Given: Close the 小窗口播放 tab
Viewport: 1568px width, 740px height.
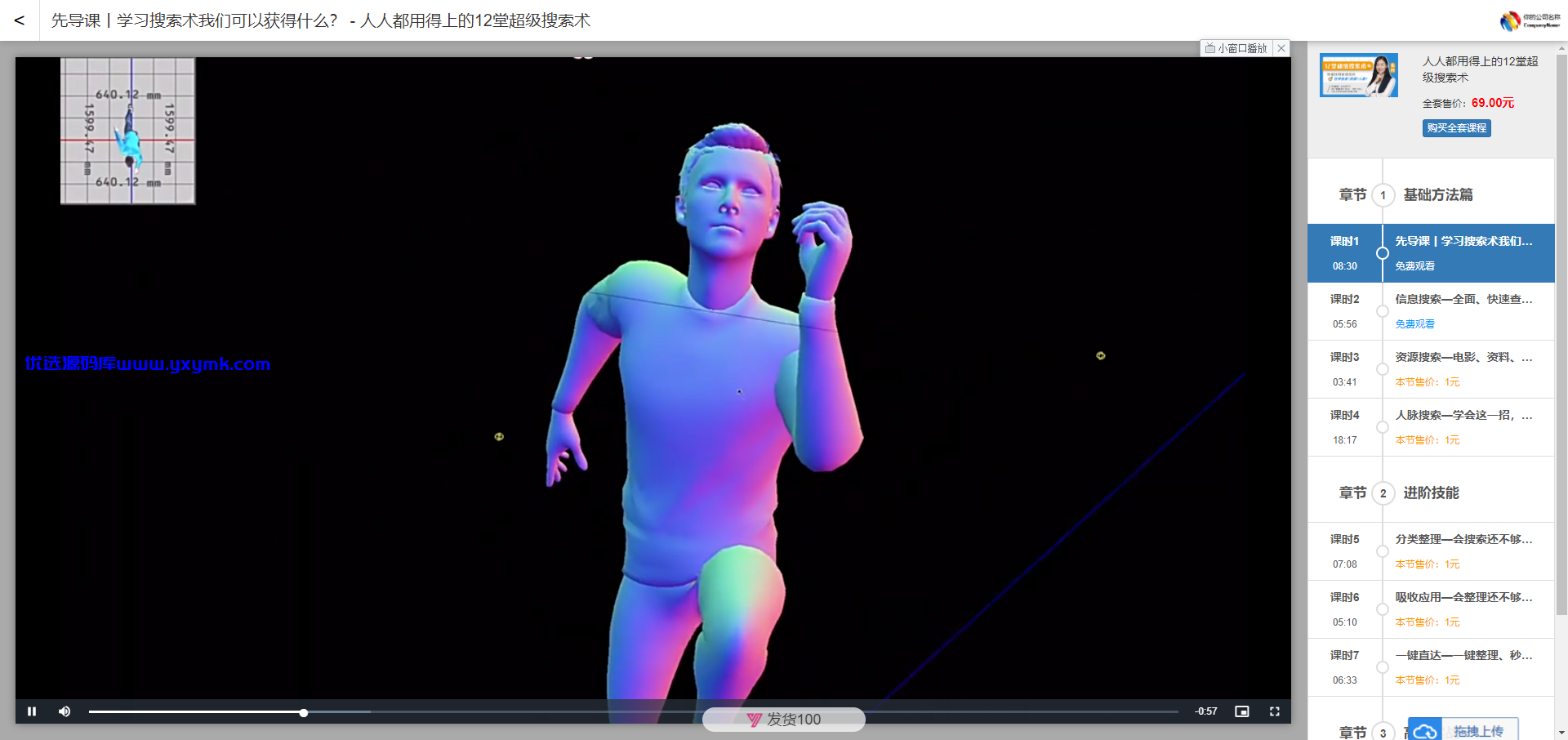Looking at the screenshot, I should pos(1281,48).
